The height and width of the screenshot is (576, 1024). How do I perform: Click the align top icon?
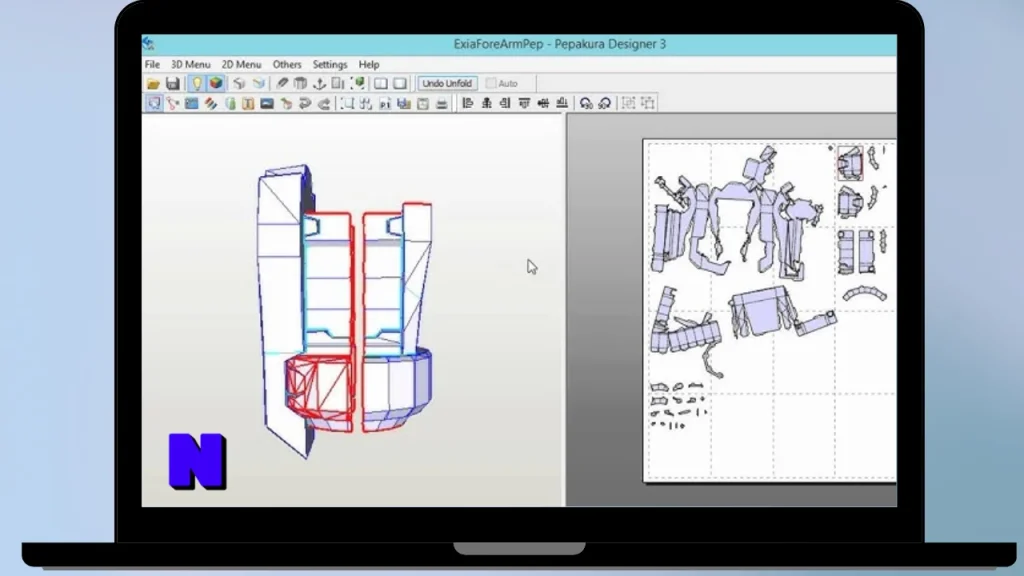click(524, 103)
